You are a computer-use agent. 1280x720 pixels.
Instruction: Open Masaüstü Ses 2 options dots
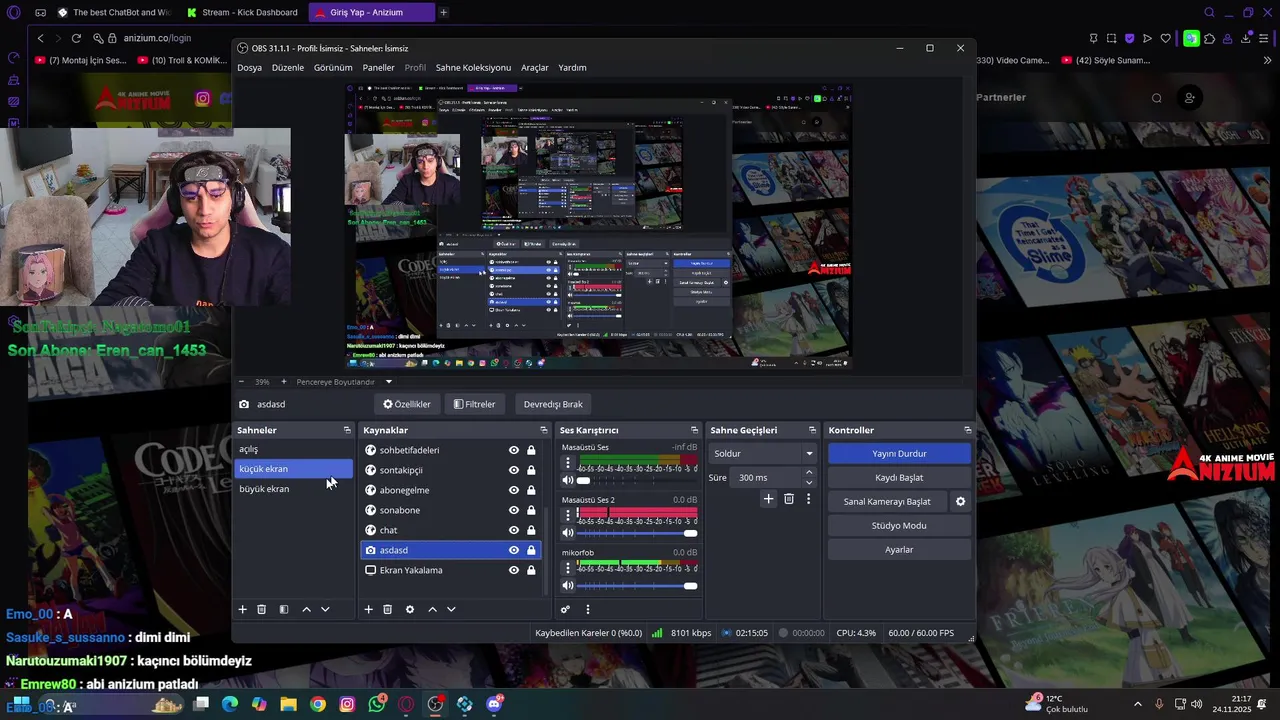[568, 516]
